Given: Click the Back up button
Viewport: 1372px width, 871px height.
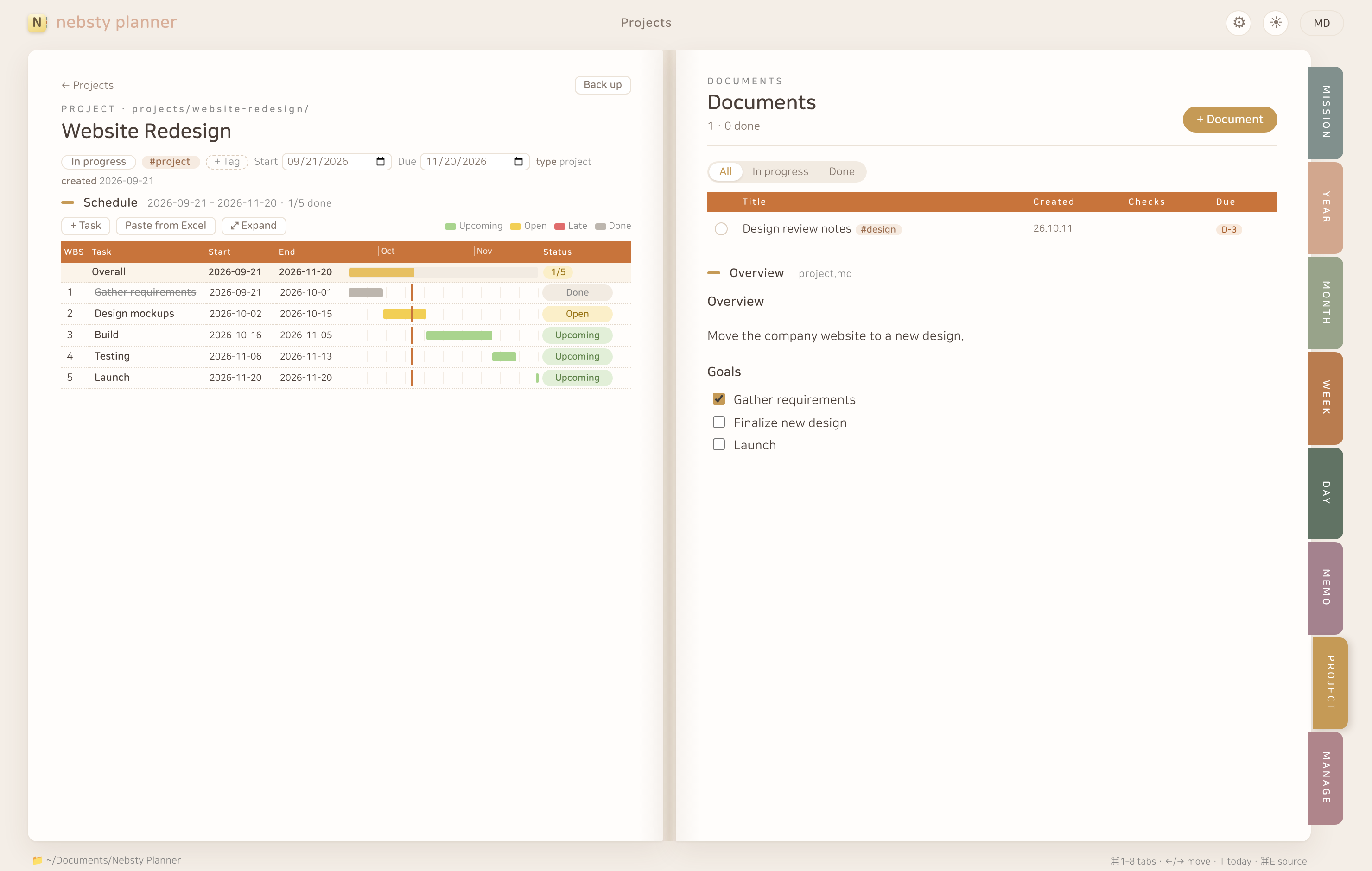Looking at the screenshot, I should 603,85.
